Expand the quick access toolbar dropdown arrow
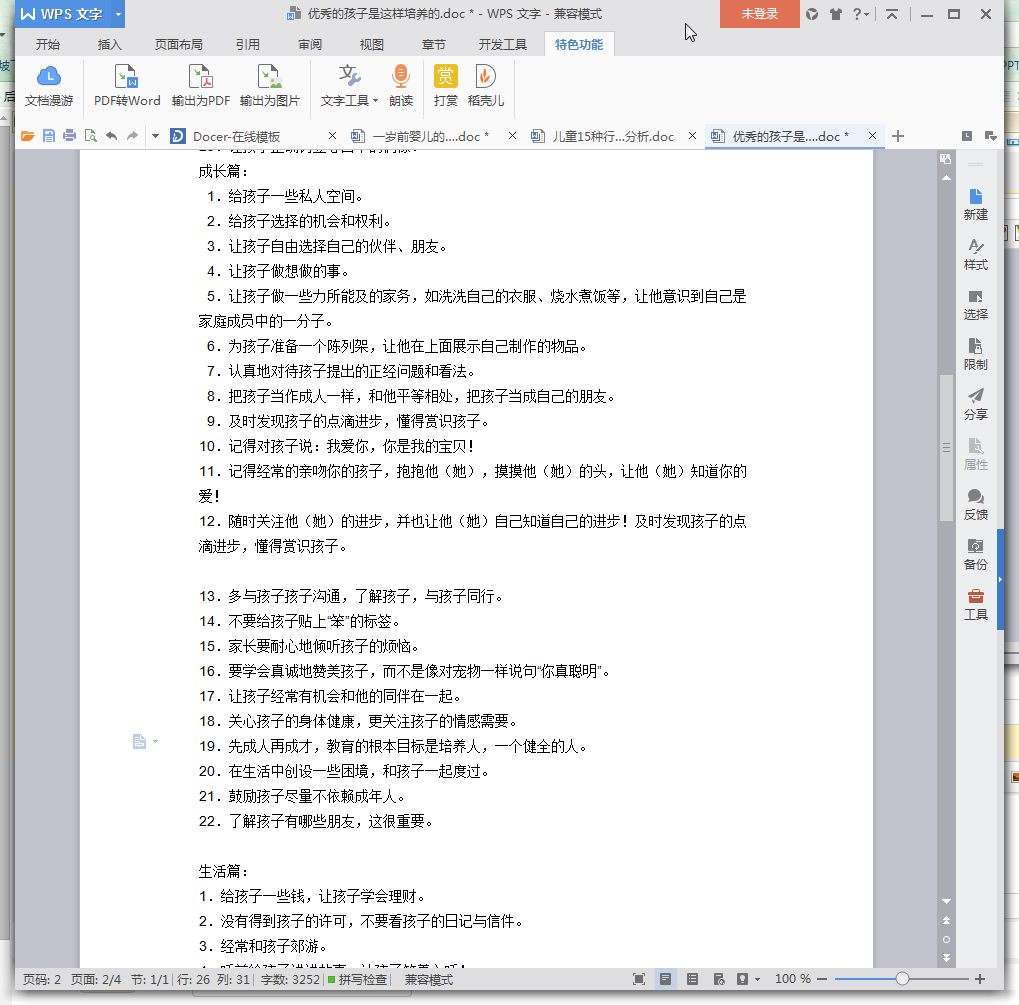This screenshot has width=1019, height=1005. click(155, 136)
